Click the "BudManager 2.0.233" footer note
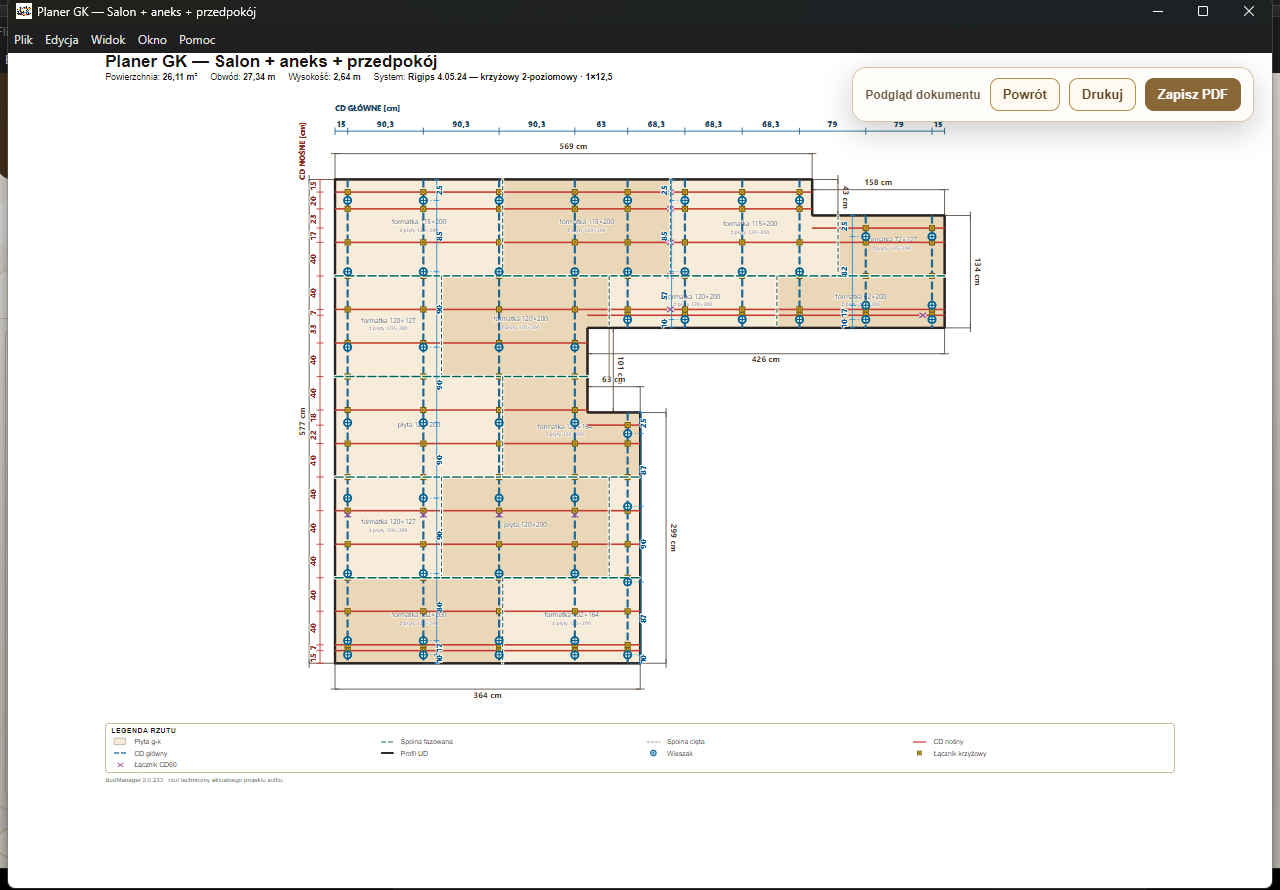The height and width of the screenshot is (890, 1280). (195, 779)
